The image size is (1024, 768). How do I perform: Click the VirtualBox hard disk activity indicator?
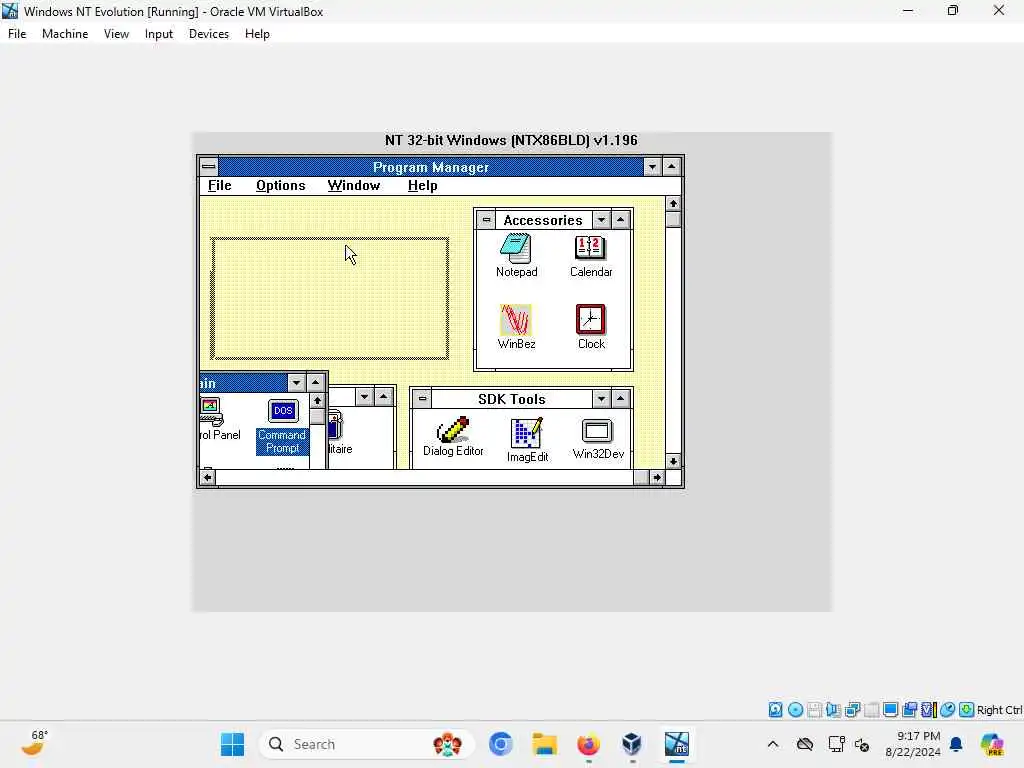coord(775,709)
